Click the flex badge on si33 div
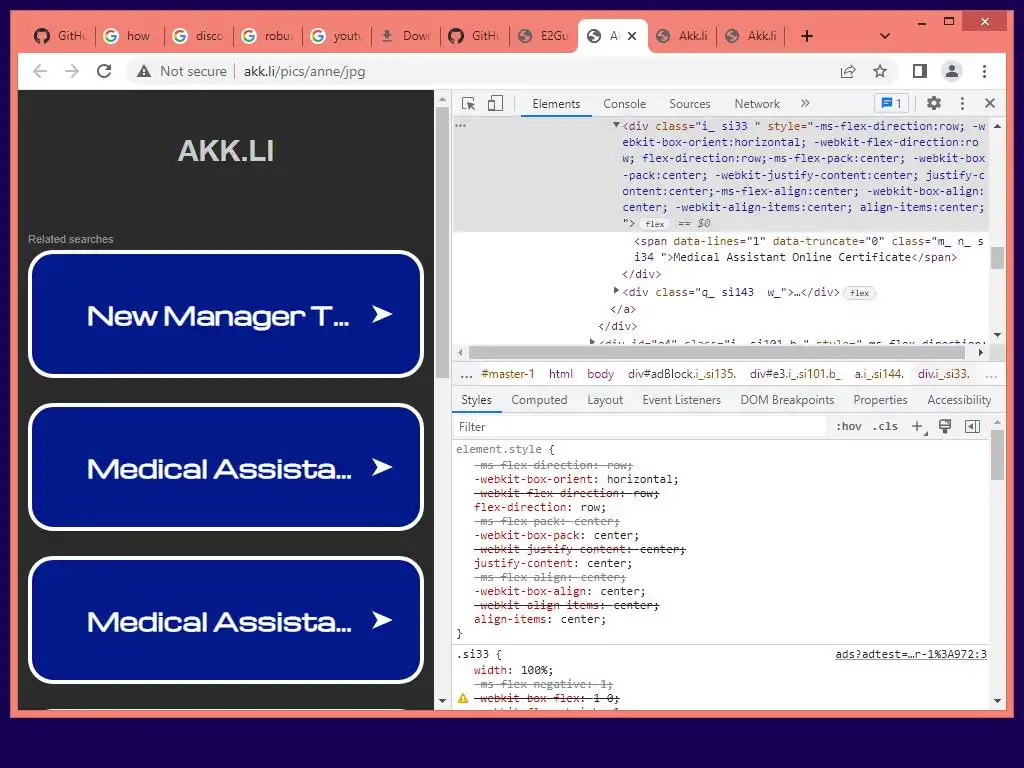This screenshot has width=1024, height=768. pos(654,224)
